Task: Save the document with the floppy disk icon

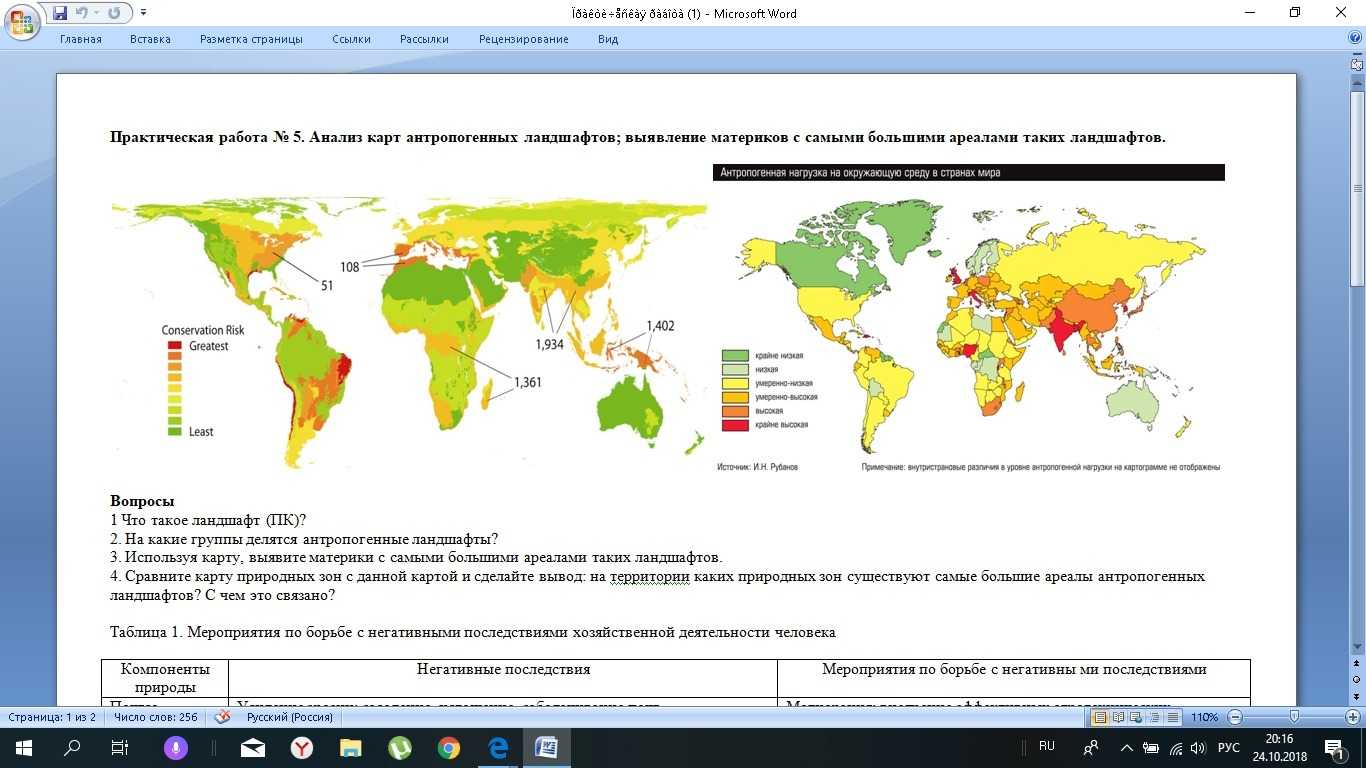Action: pyautogui.click(x=60, y=13)
